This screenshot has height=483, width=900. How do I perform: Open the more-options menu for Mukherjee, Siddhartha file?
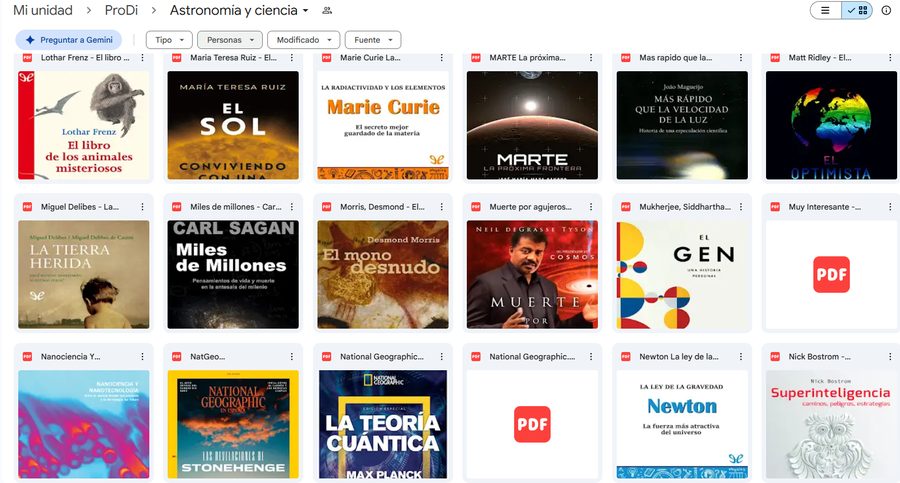[x=740, y=207]
